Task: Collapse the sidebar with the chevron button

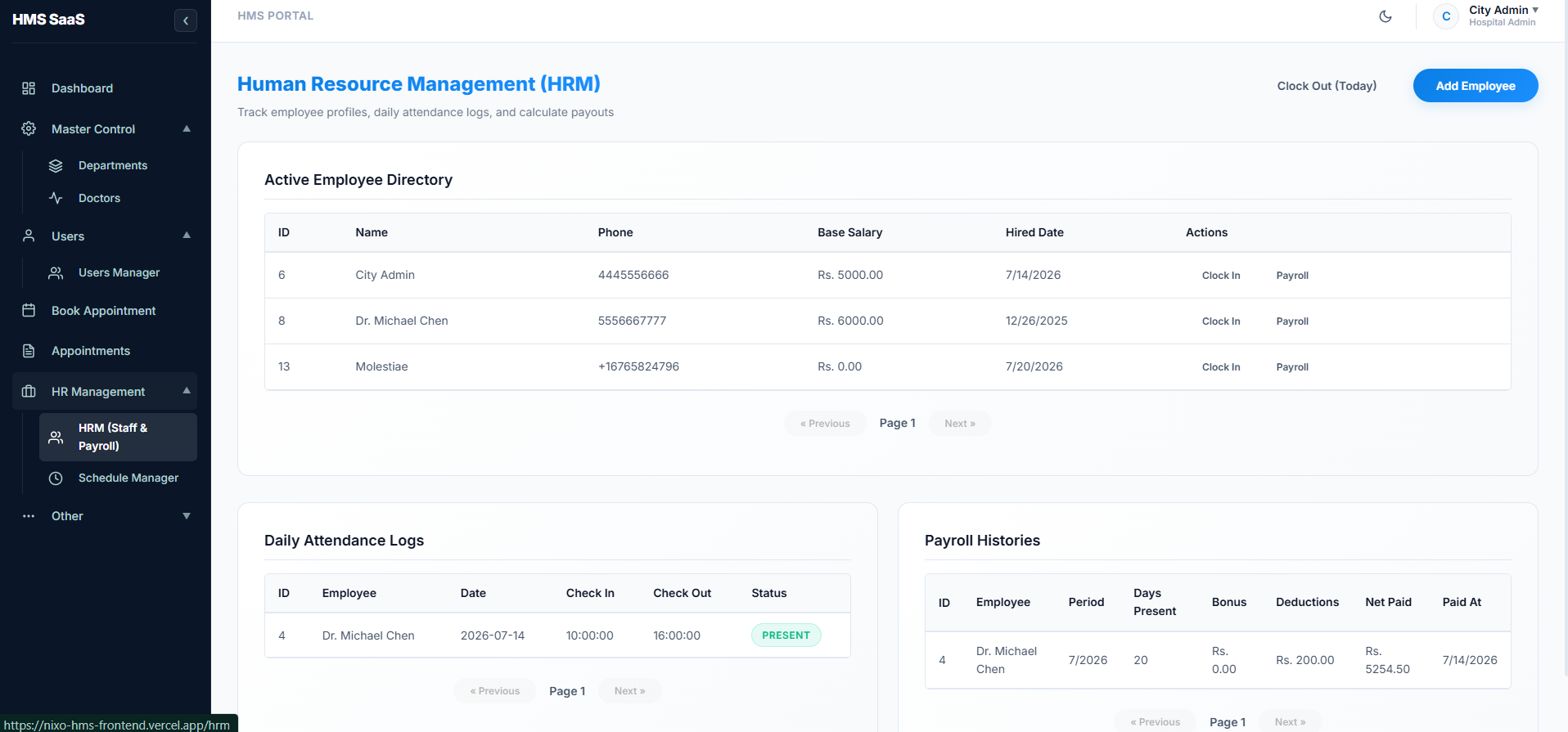Action: [186, 20]
